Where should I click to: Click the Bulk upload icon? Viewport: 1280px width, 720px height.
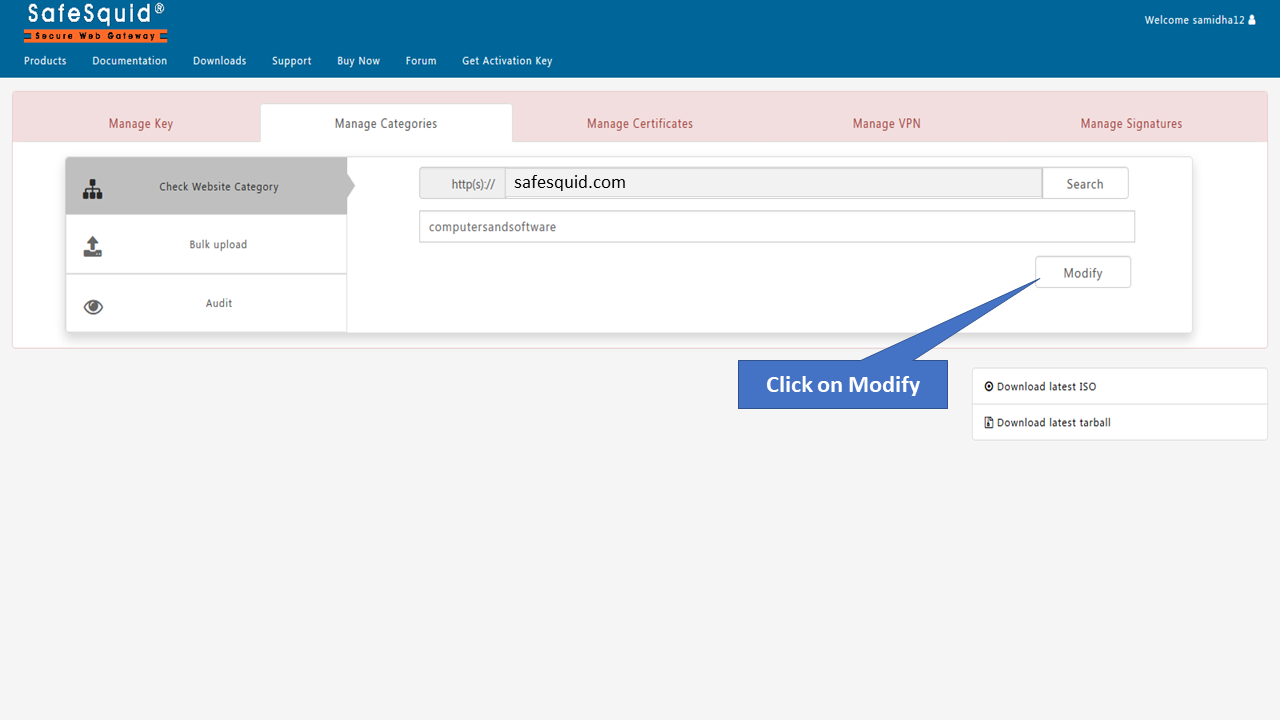[93, 246]
